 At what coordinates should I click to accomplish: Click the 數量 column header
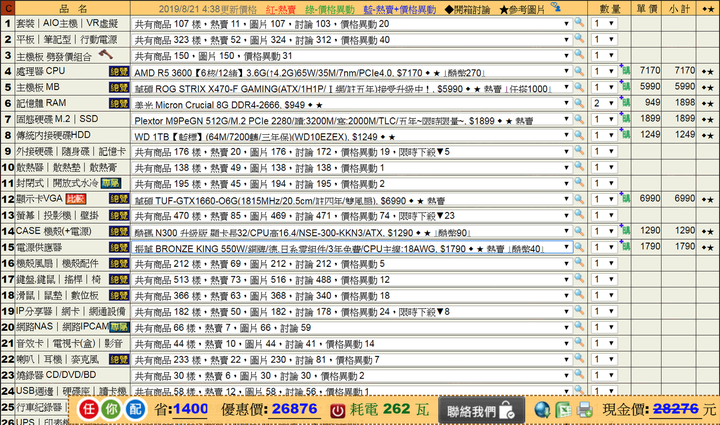point(610,9)
